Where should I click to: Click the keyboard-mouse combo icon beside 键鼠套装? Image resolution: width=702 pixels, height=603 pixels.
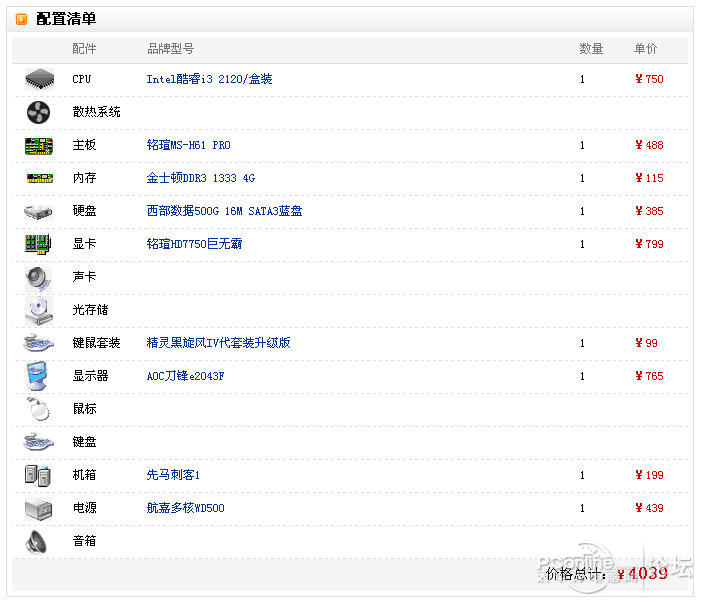point(39,343)
